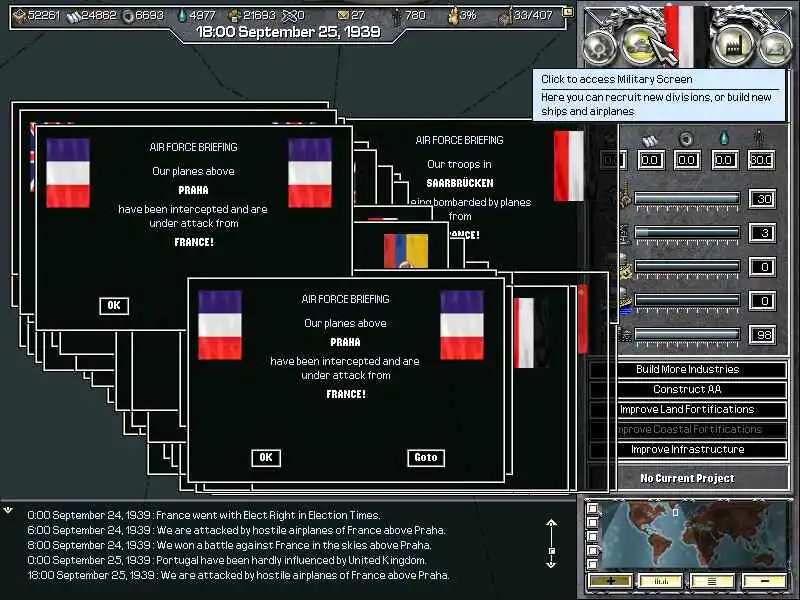
Task: Open the Technology screen orb
Action: 599,47
